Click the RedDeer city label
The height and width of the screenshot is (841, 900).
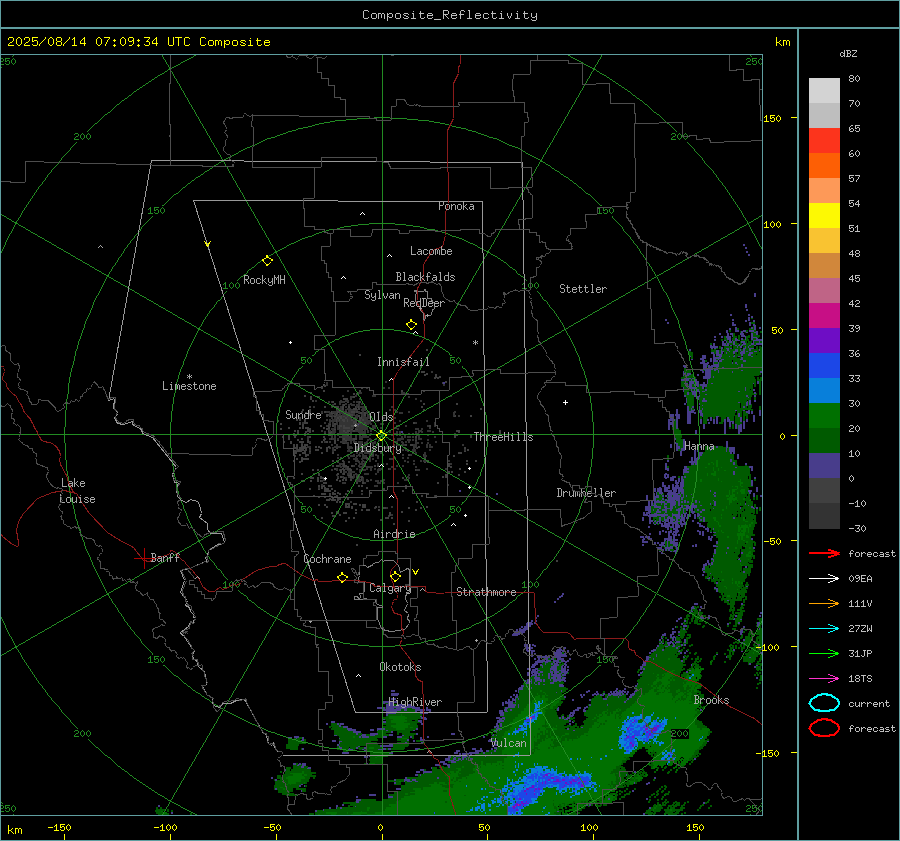click(424, 303)
